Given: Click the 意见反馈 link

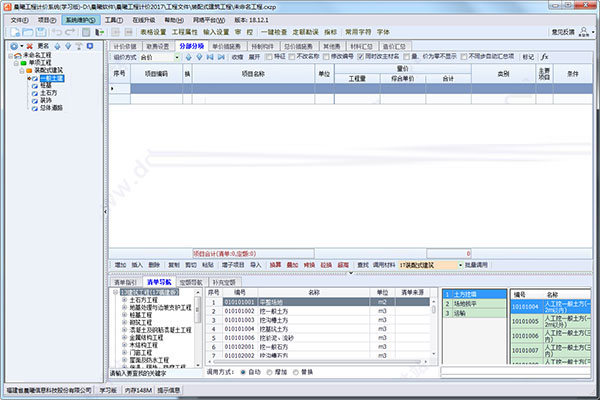Looking at the screenshot, I should click(563, 32).
